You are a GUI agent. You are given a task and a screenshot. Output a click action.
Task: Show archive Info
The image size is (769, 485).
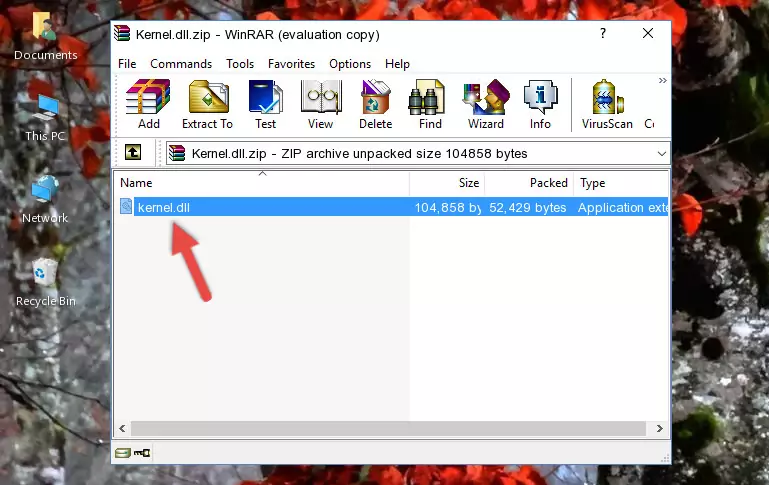540,104
